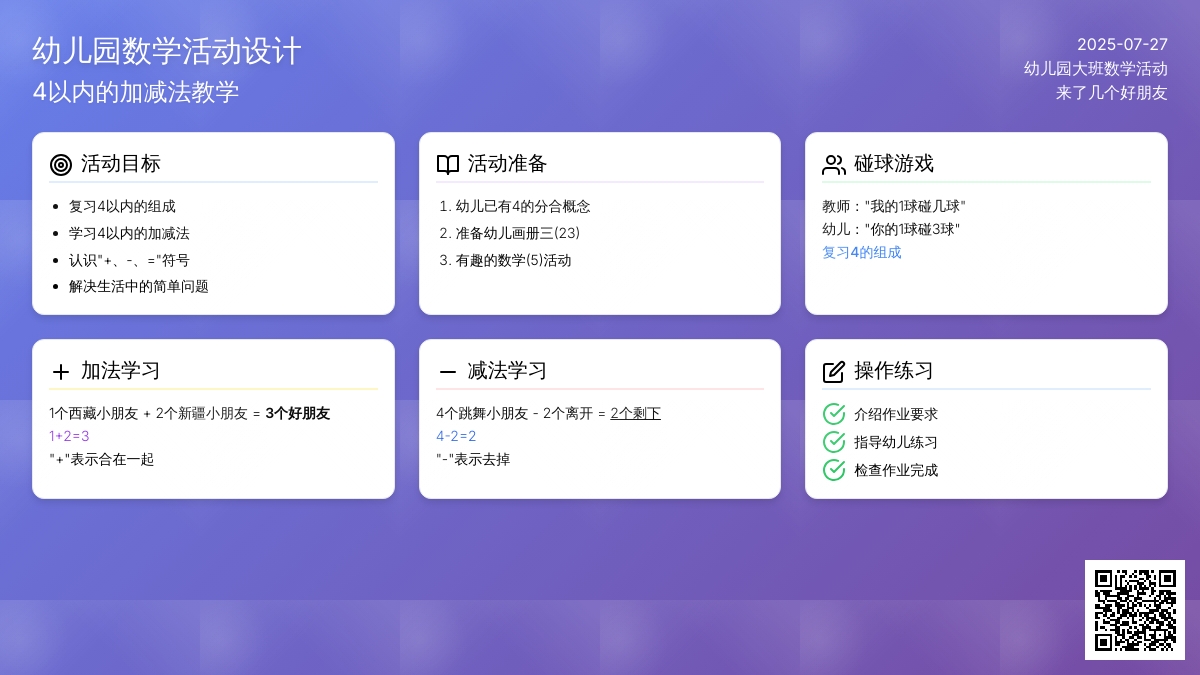Click the text 检查作业完成
The width and height of the screenshot is (1200, 675).
(x=896, y=471)
